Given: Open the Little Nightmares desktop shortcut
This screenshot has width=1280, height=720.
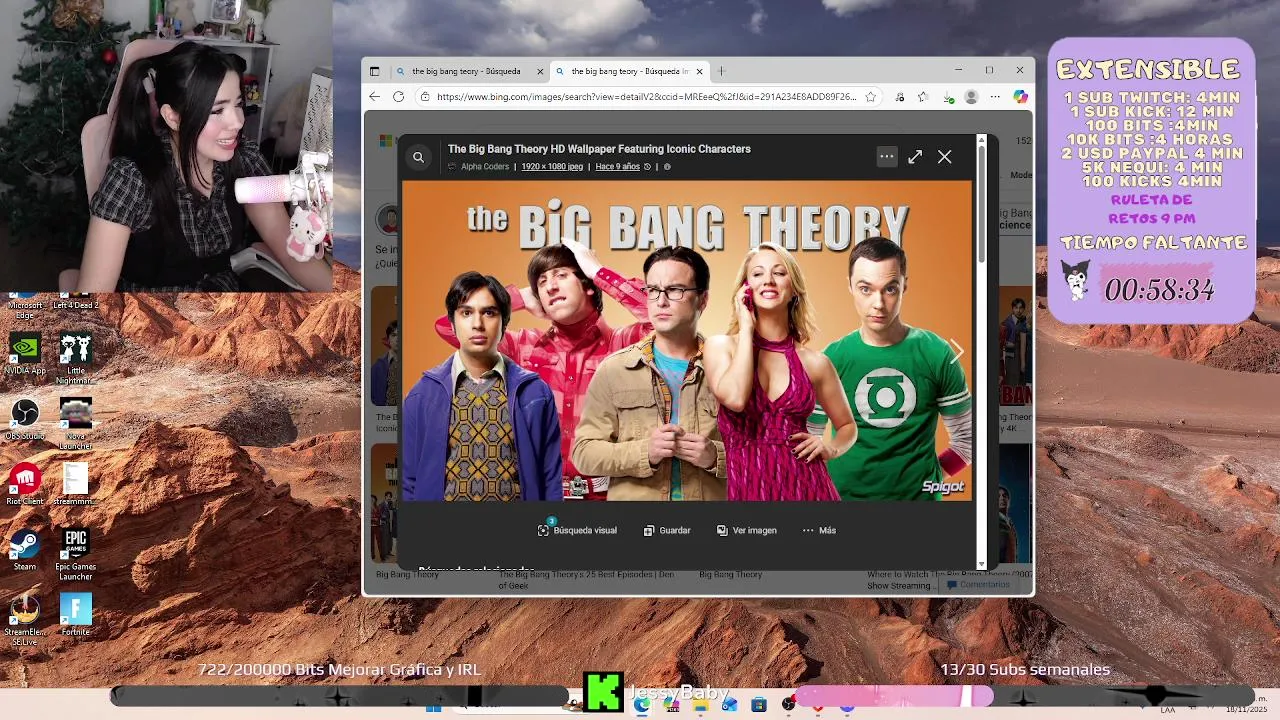Looking at the screenshot, I should coord(75,358).
